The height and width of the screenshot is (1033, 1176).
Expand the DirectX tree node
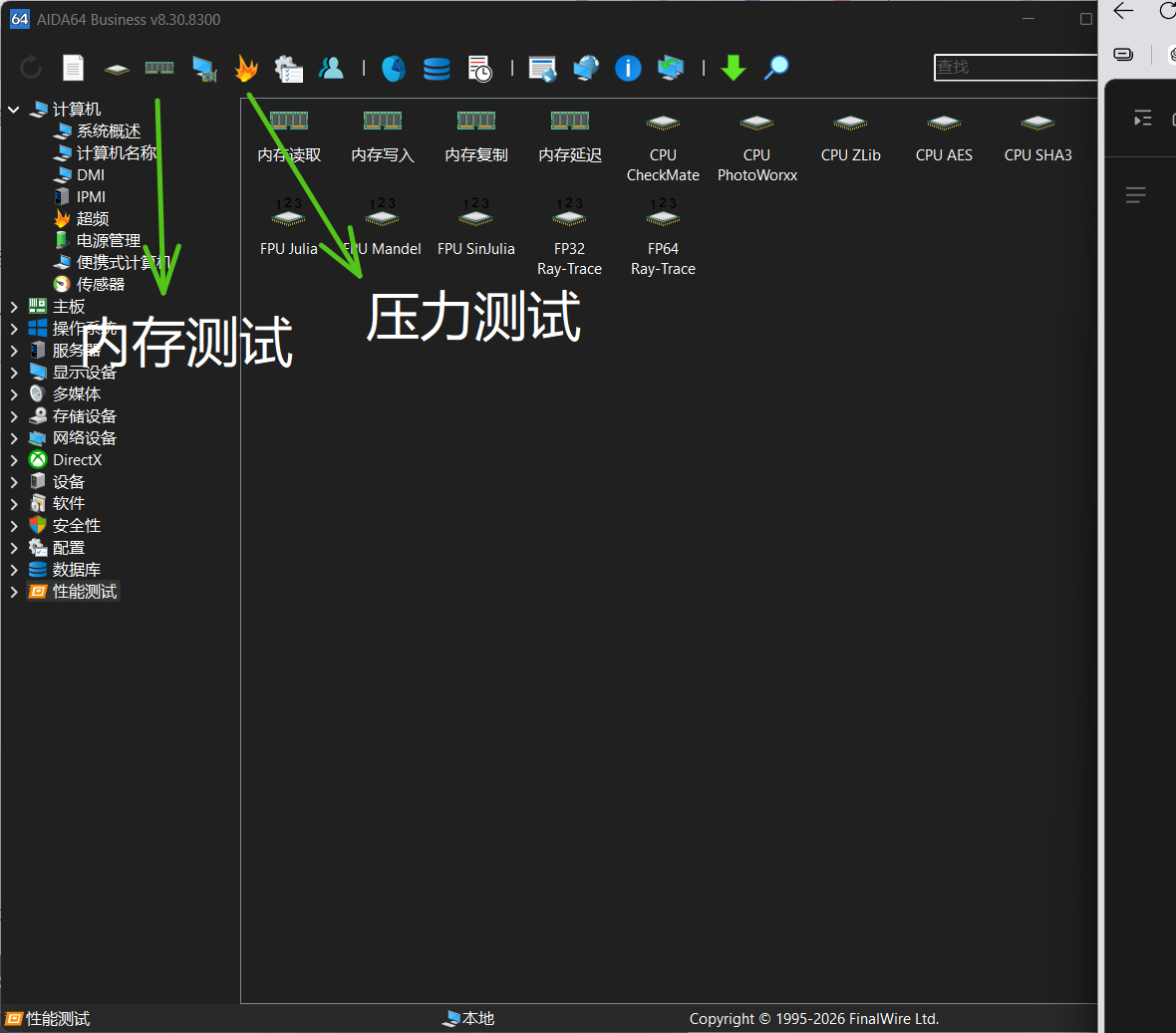pos(14,460)
